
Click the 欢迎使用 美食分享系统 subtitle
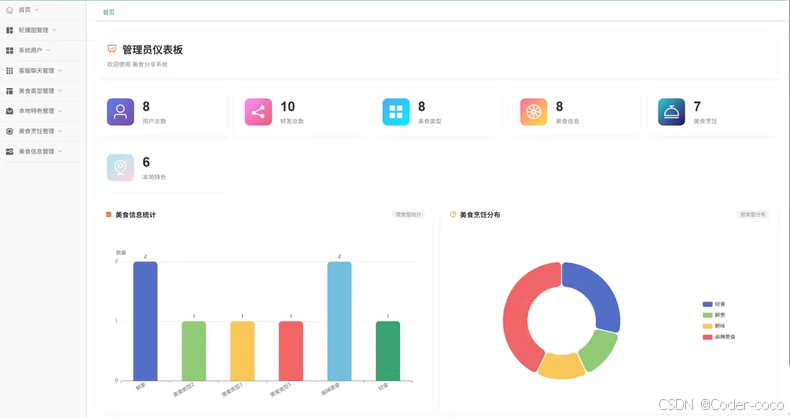coord(137,64)
